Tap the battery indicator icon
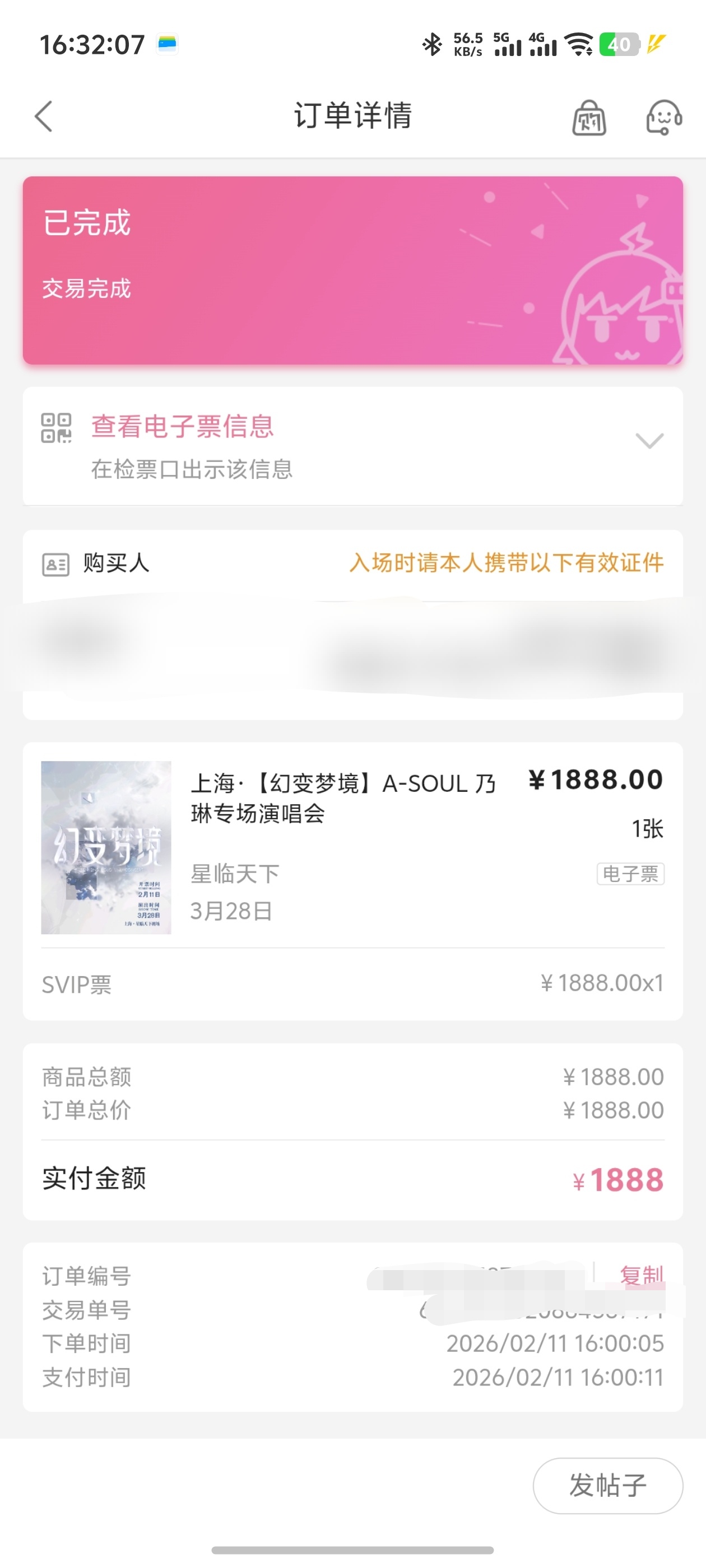 pyautogui.click(x=619, y=44)
